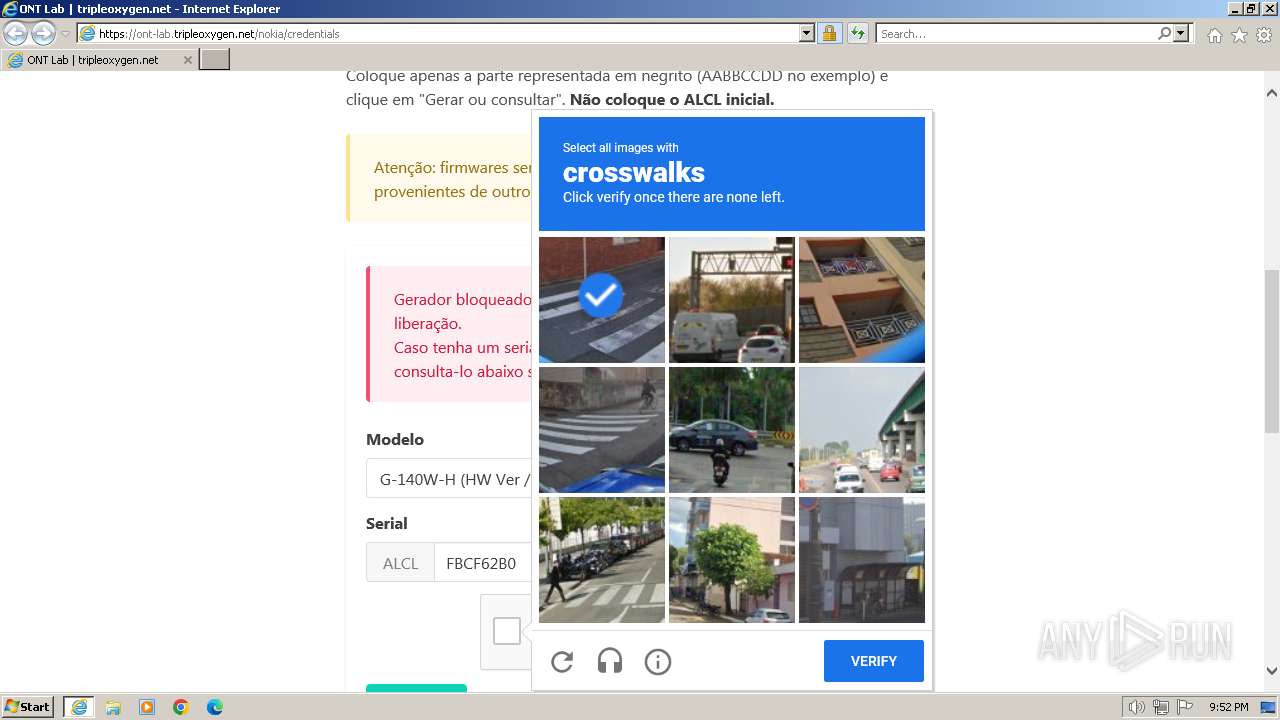Click Internet Explorer taskbar icon
This screenshot has height=720, width=1280.
79,707
